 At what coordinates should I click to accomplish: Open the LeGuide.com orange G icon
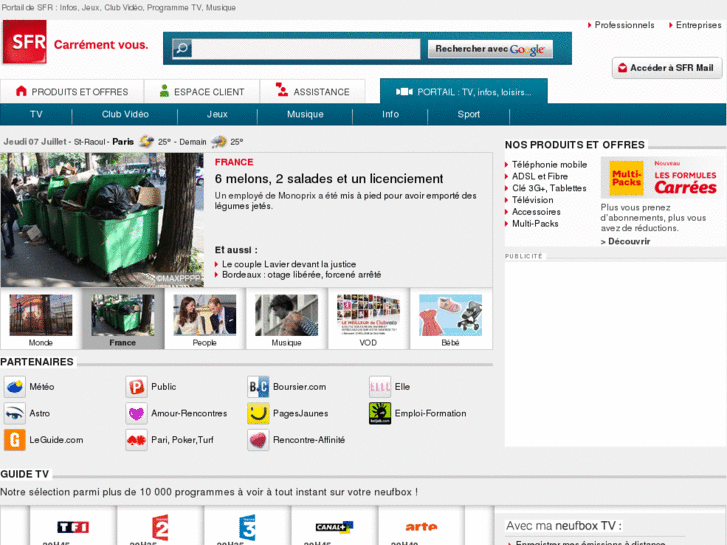coord(15,440)
